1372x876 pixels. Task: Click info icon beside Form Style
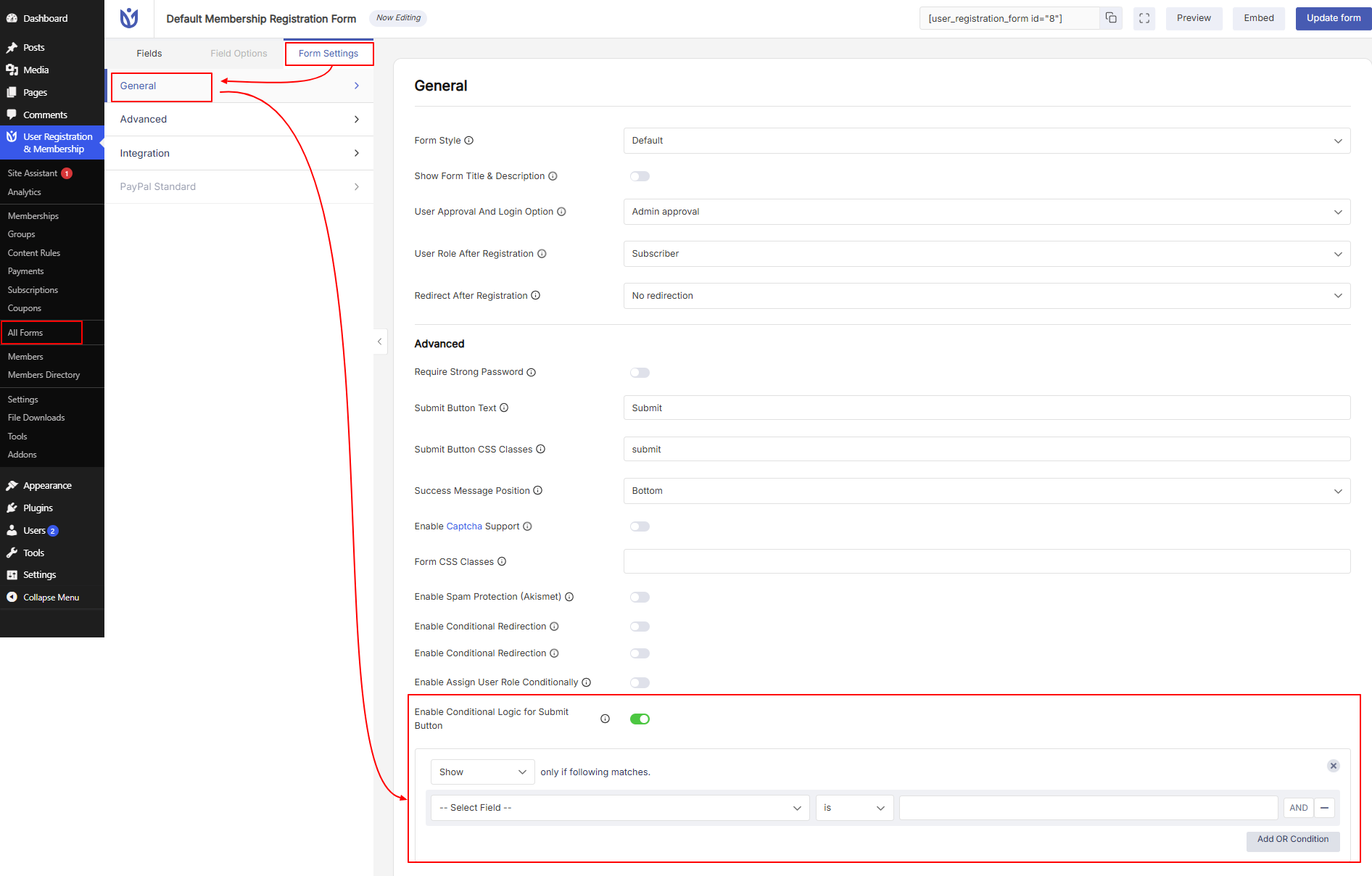click(x=468, y=141)
